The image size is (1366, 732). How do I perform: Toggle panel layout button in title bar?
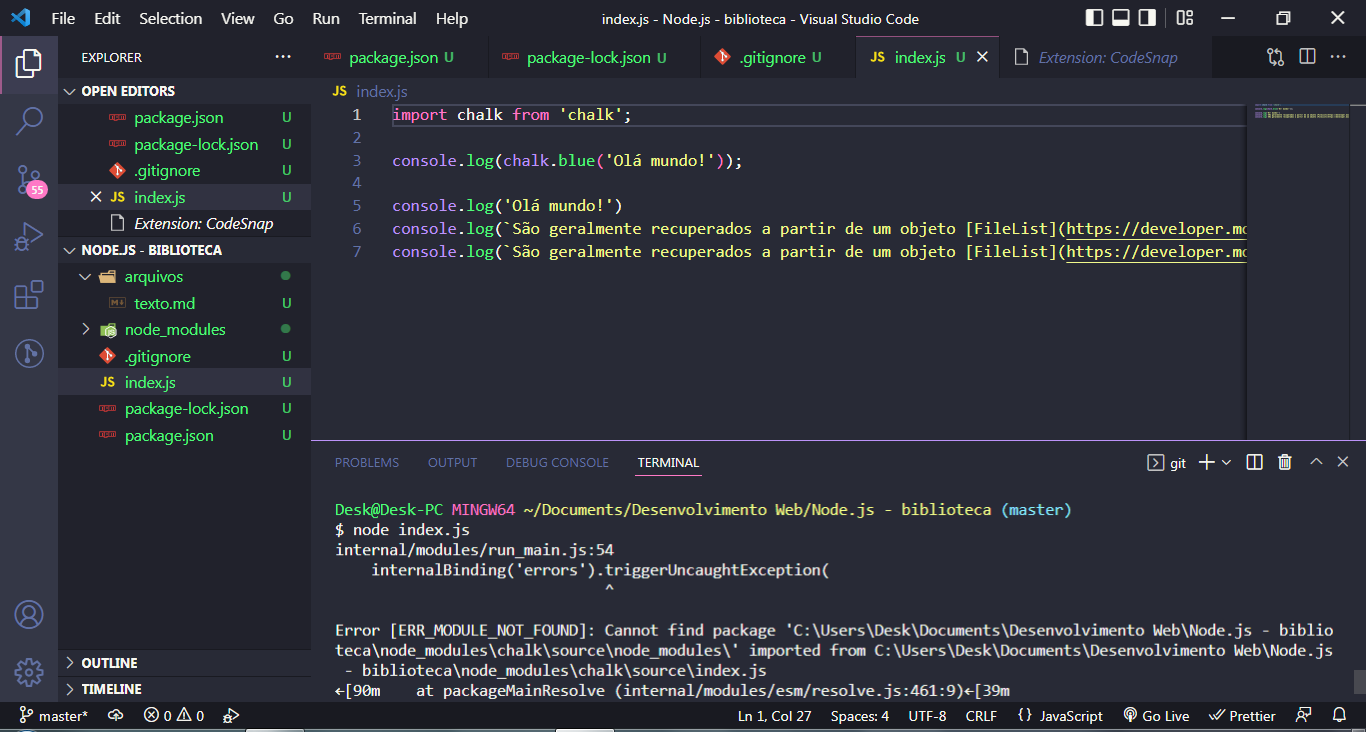[x=1121, y=18]
